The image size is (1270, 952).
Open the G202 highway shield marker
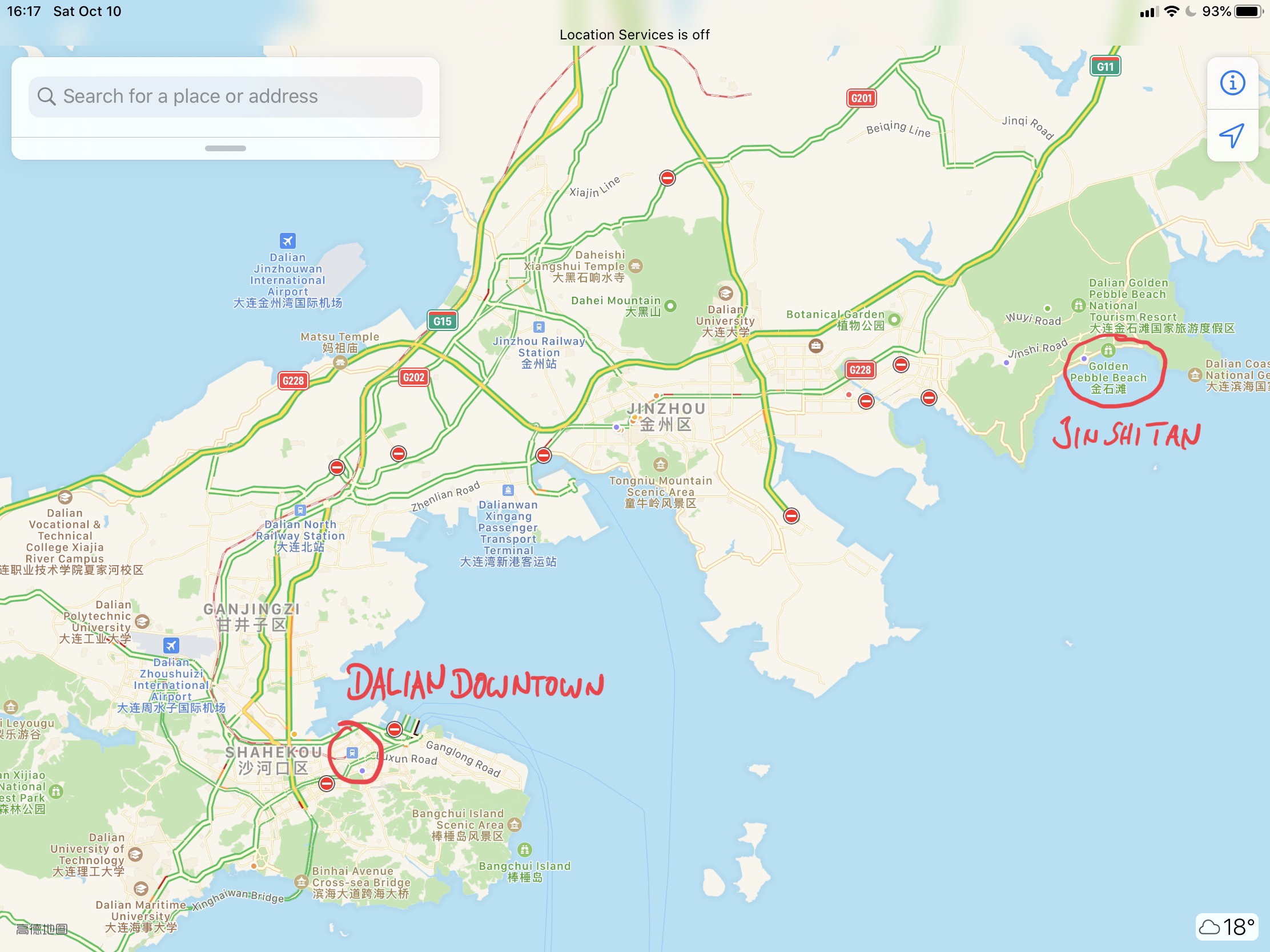pyautogui.click(x=413, y=378)
